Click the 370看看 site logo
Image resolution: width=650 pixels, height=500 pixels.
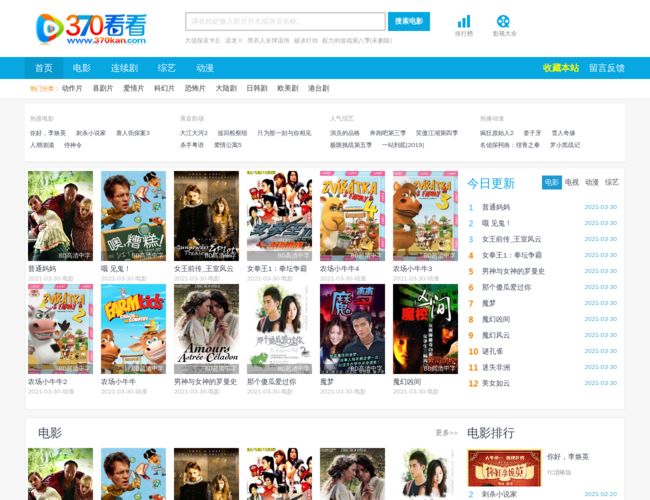point(90,28)
